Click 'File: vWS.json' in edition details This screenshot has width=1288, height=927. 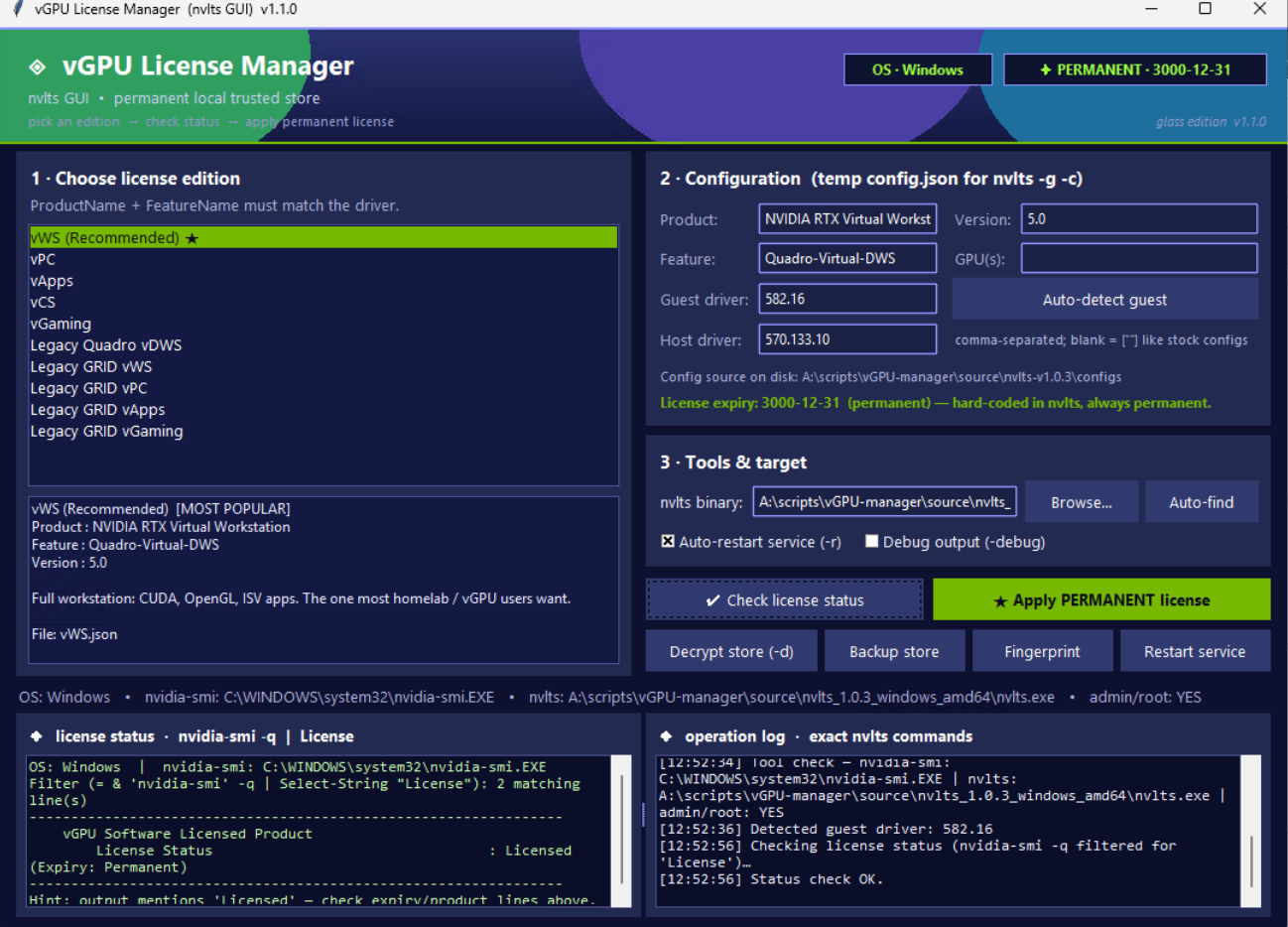tap(74, 634)
